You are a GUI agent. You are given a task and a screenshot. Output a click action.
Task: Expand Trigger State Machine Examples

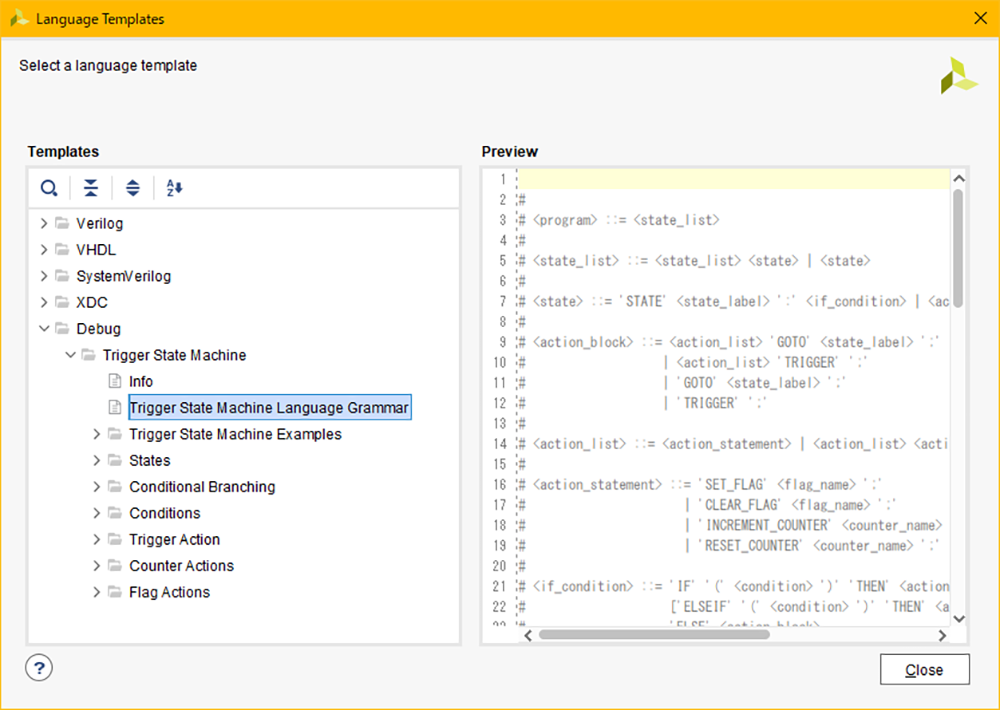point(96,434)
